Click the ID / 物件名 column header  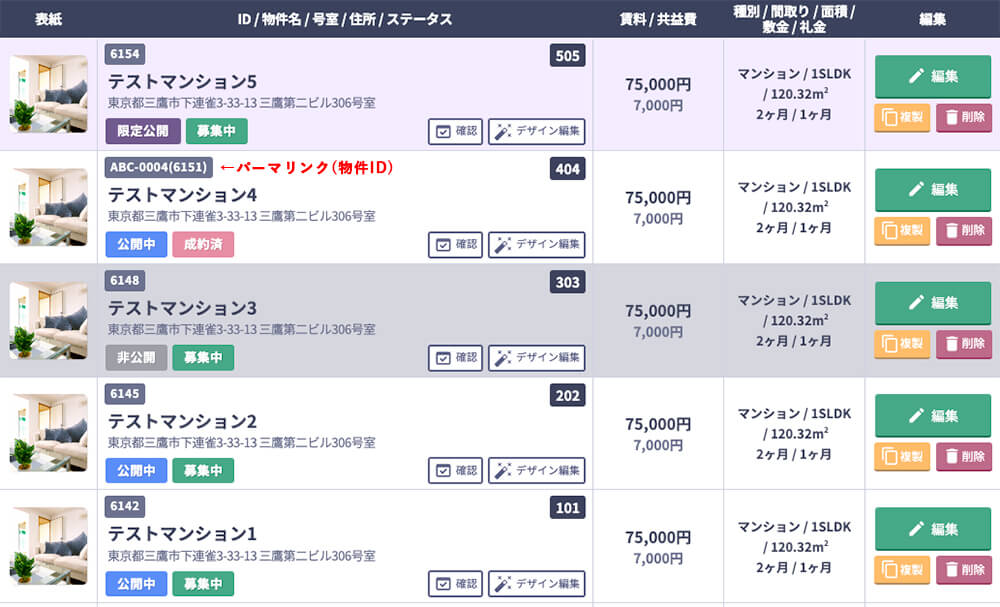click(x=344, y=19)
